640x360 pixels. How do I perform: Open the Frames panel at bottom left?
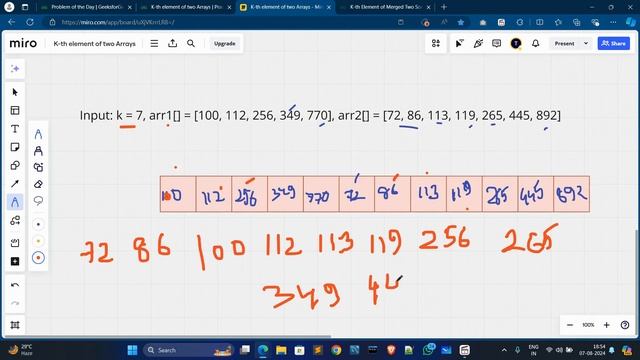[15, 325]
